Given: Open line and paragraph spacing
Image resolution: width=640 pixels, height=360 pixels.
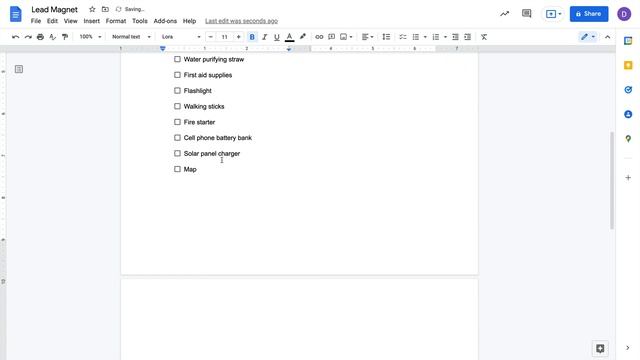Looking at the screenshot, I should pyautogui.click(x=386, y=37).
